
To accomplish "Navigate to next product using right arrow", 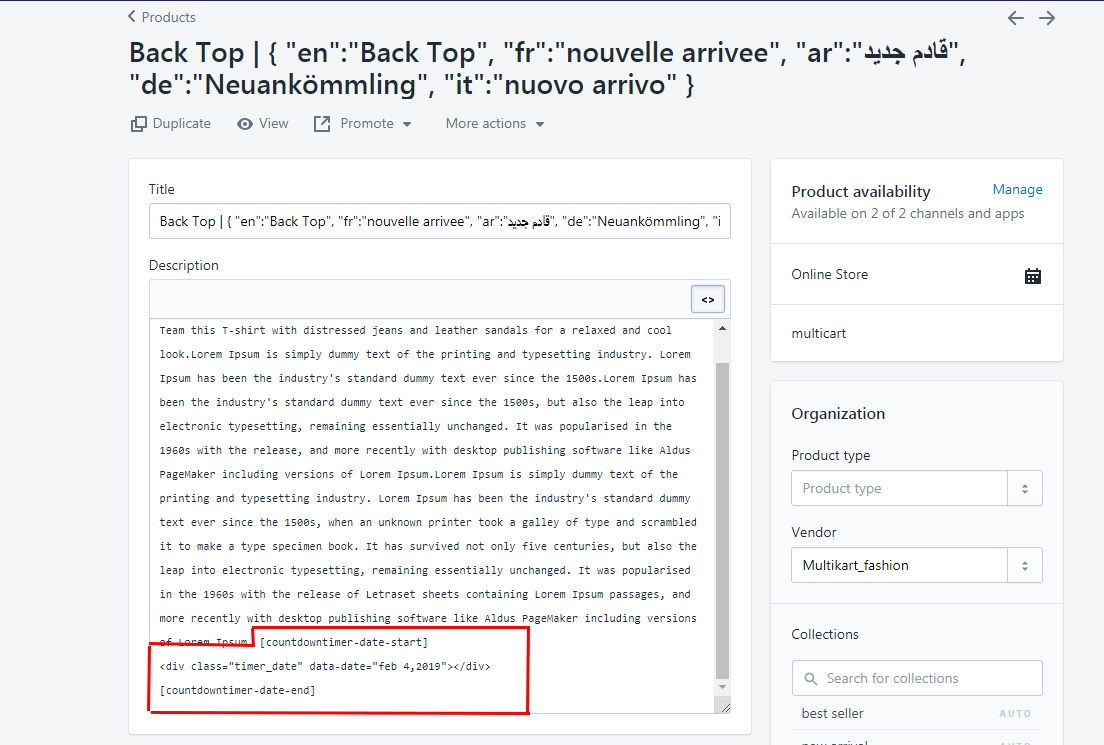I will pos(1046,18).
